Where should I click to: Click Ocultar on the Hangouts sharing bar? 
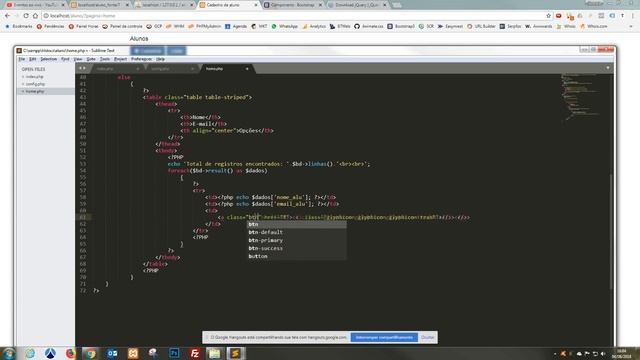point(427,338)
